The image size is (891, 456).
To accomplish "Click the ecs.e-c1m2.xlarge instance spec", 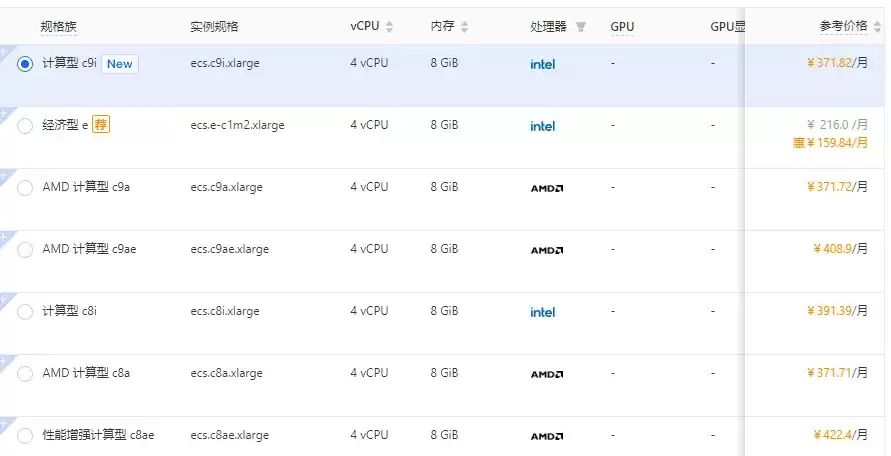I will (x=238, y=126).
